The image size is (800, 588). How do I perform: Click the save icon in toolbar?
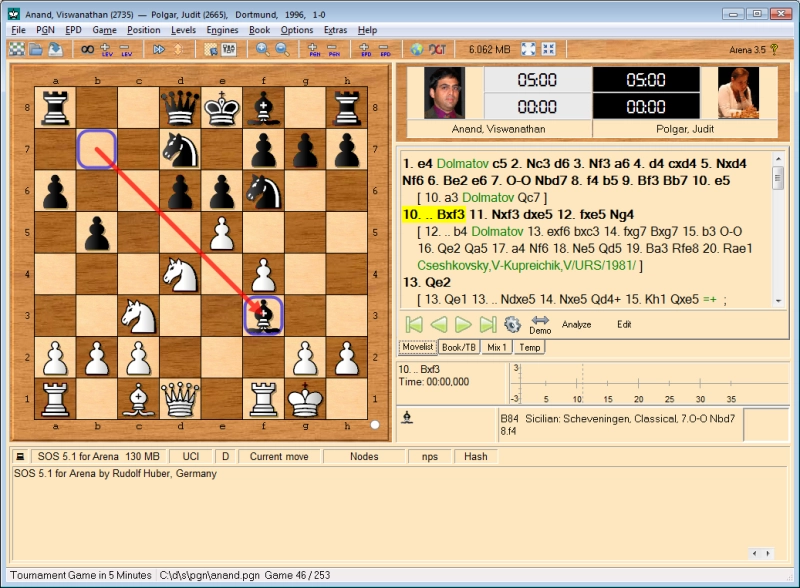pos(55,50)
